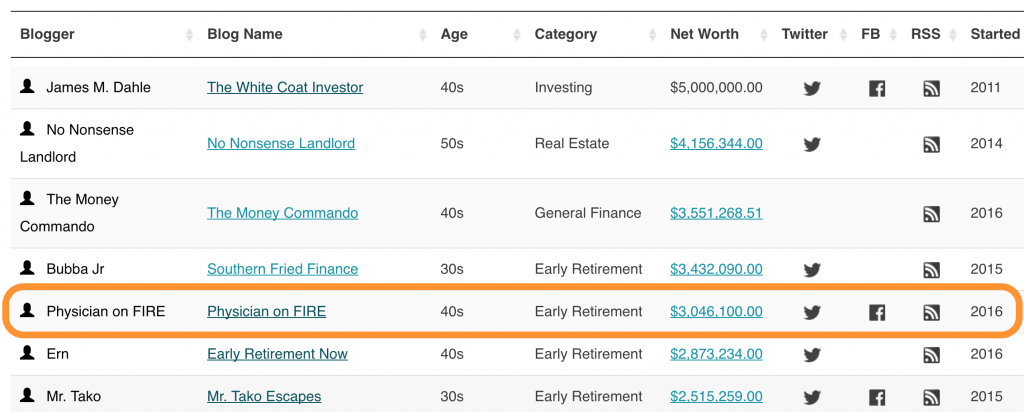Open James M. Dahle's Twitter icon
Screen dimensions: 1024x412
coord(812,88)
